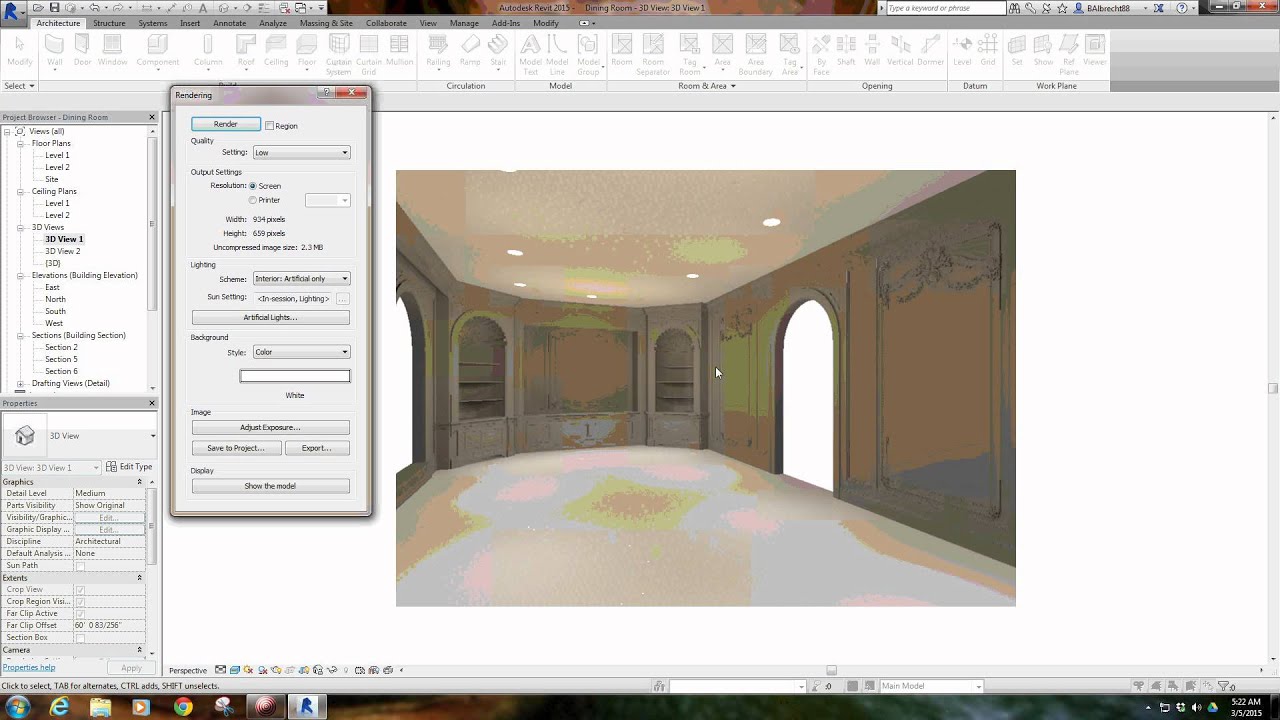
Task: Select the Curtain System tool
Action: [339, 54]
